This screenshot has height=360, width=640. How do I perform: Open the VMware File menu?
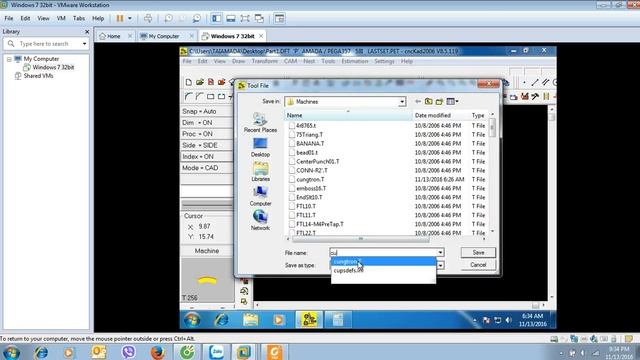(x=9, y=18)
